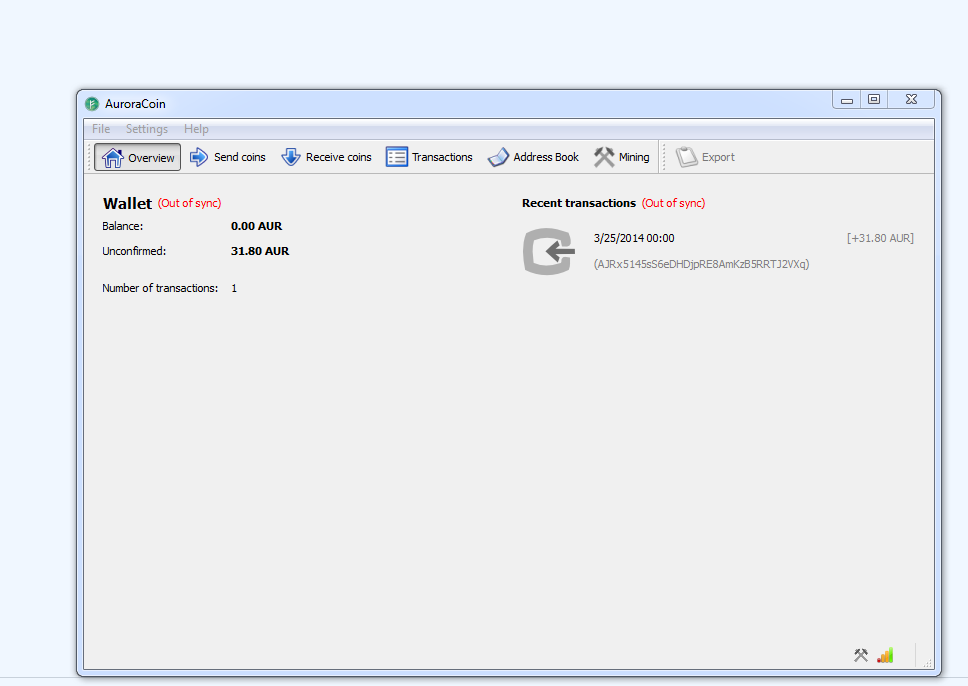Viewport: 968px width, 686px height.
Task: Open the Help menu
Action: 196,128
